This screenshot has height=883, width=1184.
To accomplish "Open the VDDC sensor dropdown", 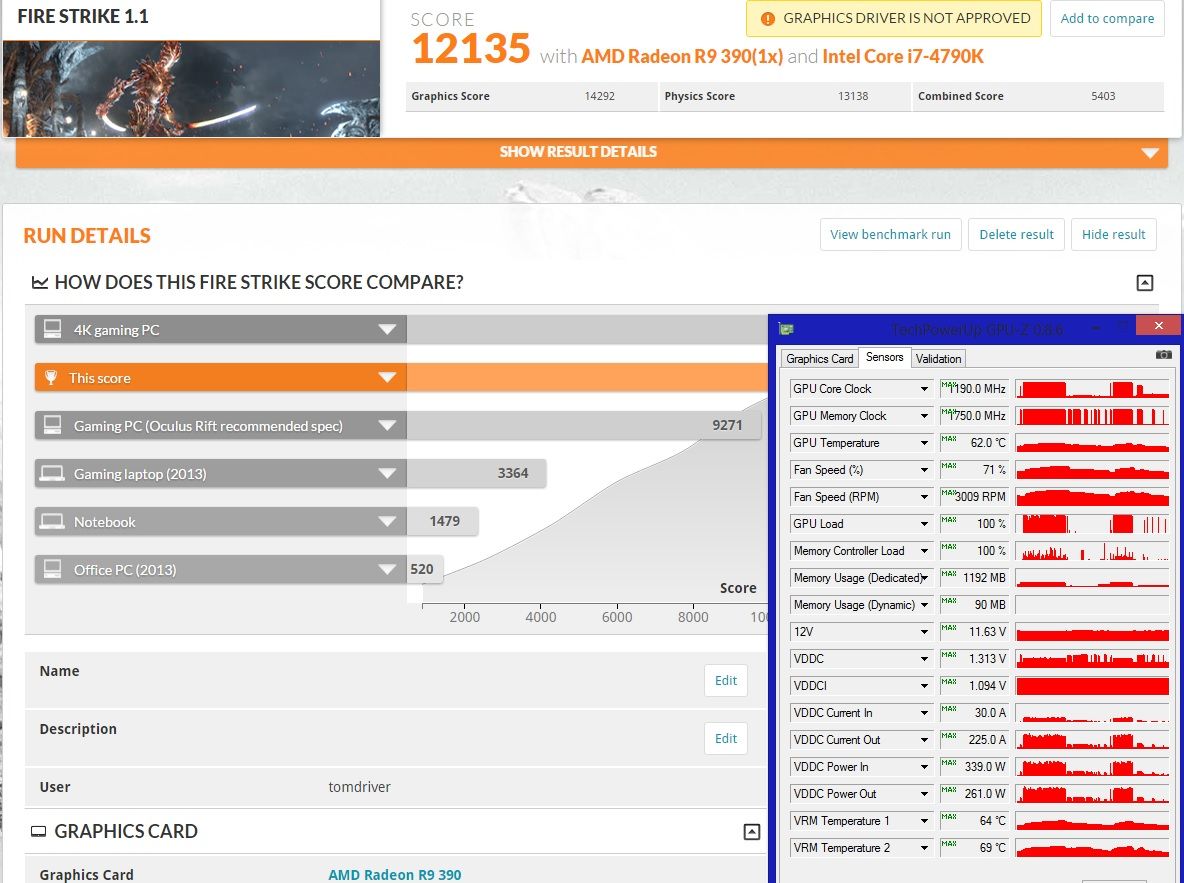I will 923,659.
